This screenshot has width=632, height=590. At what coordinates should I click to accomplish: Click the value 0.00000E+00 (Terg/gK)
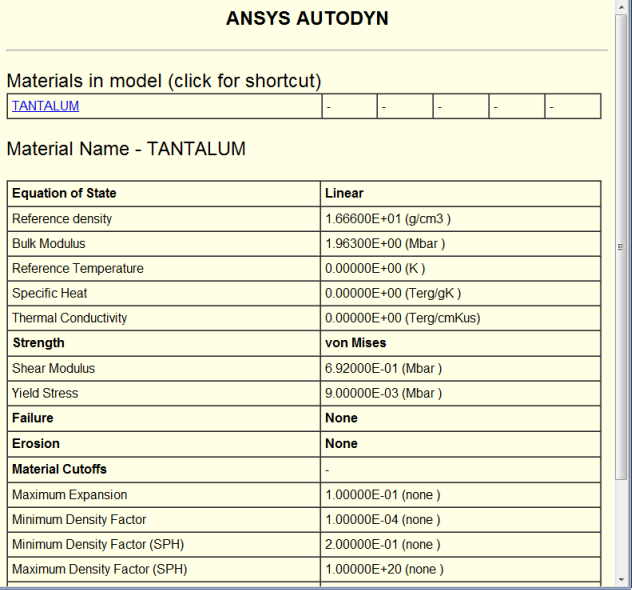(393, 293)
